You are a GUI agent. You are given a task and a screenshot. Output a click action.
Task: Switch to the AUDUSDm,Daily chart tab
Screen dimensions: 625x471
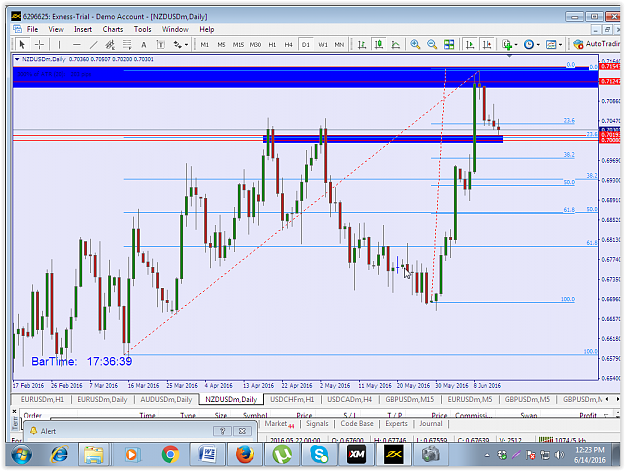[166, 399]
